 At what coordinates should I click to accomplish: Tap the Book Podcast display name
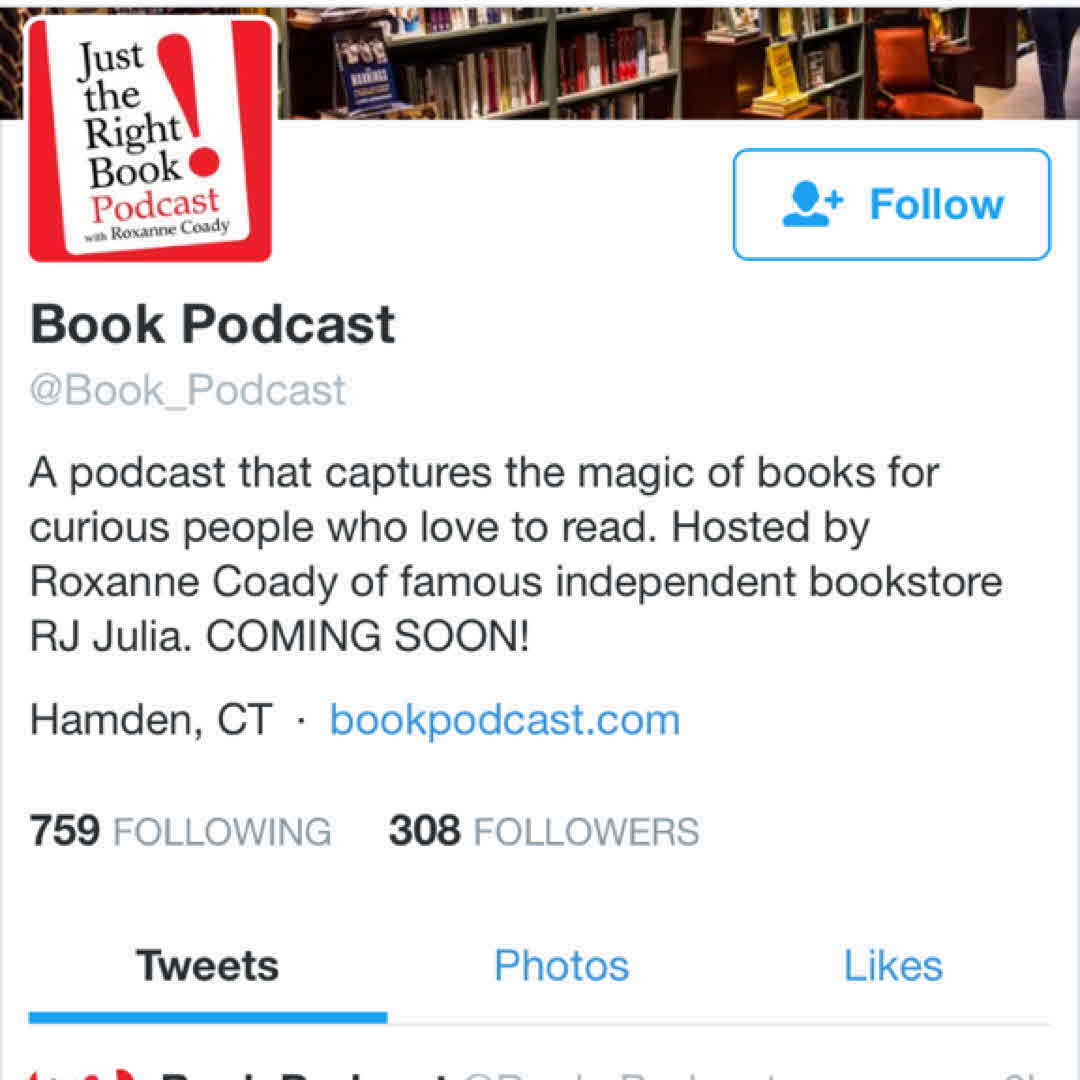pyautogui.click(x=213, y=324)
